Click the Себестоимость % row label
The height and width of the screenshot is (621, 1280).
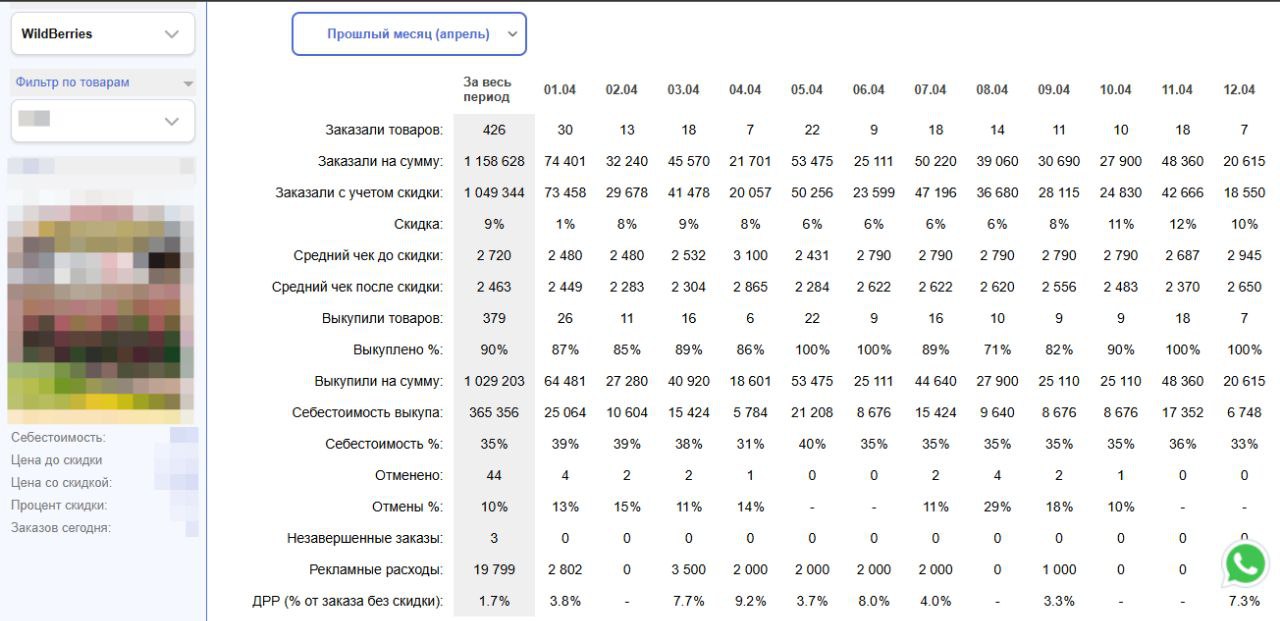point(385,444)
